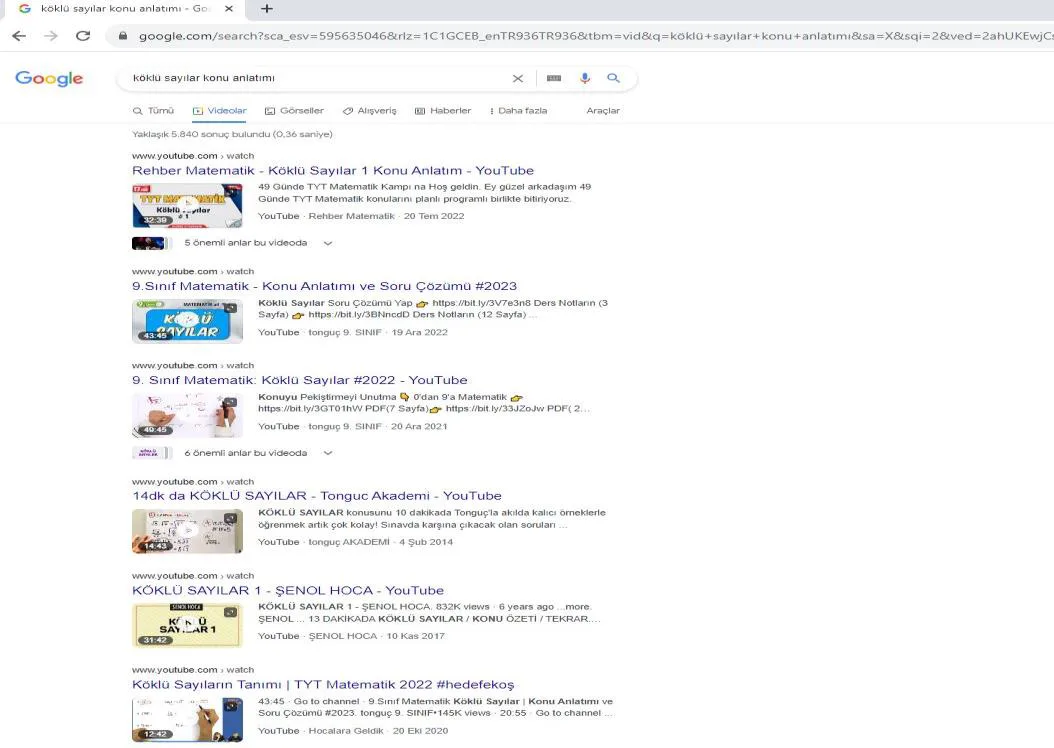
Task: Open '14dk da KÖKLÜ SAYILAR - Tonguc Akademi' link
Action: pos(317,496)
